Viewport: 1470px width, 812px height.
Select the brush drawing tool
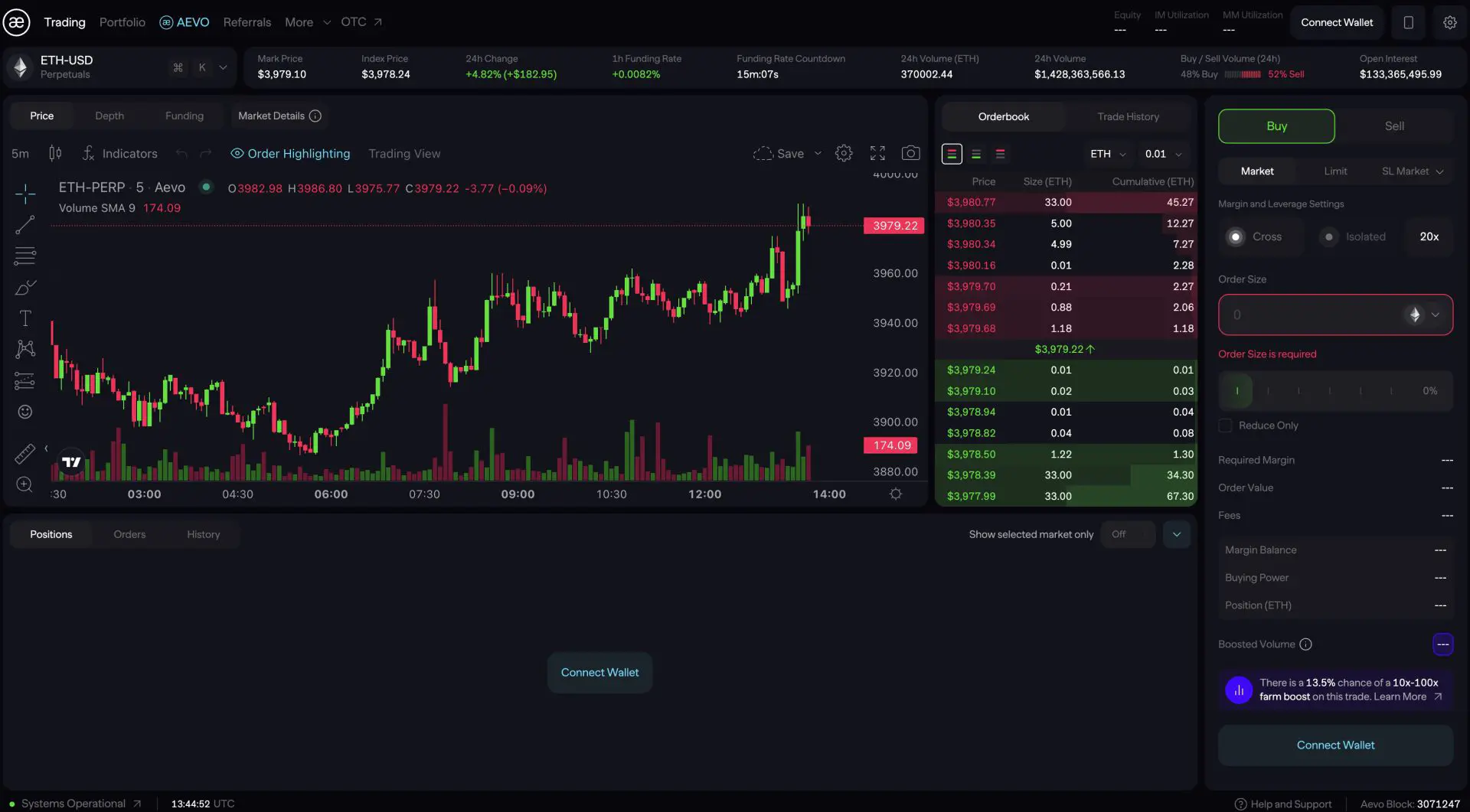(24, 288)
